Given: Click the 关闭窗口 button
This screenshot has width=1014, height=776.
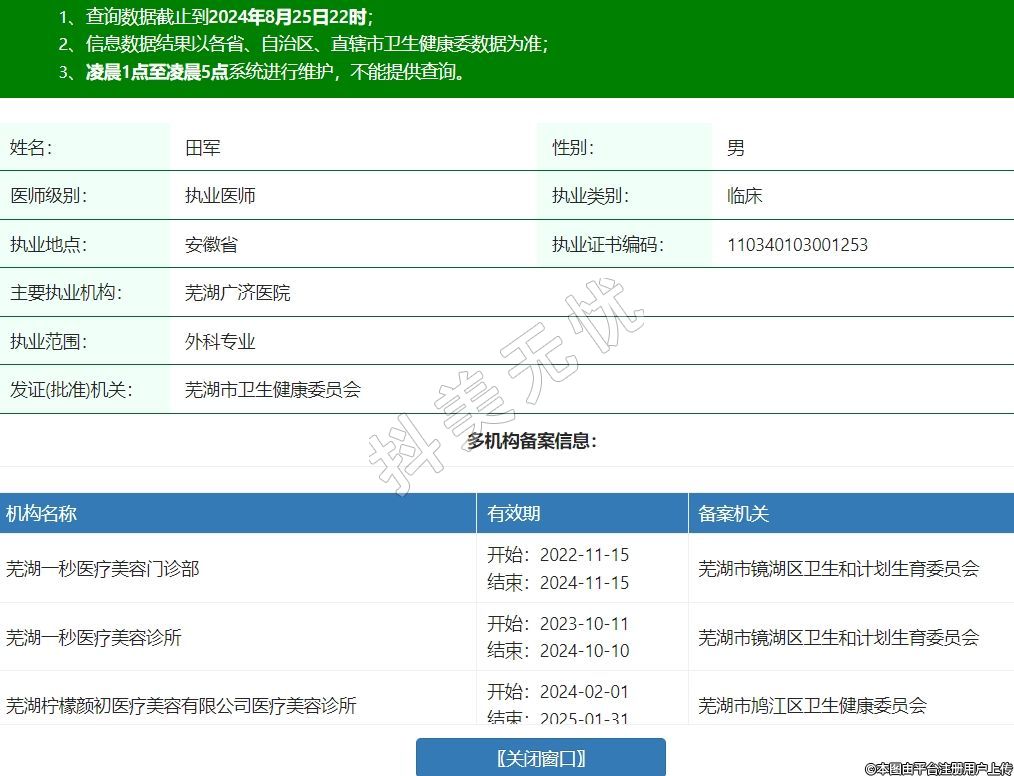Looking at the screenshot, I should coord(540,758).
